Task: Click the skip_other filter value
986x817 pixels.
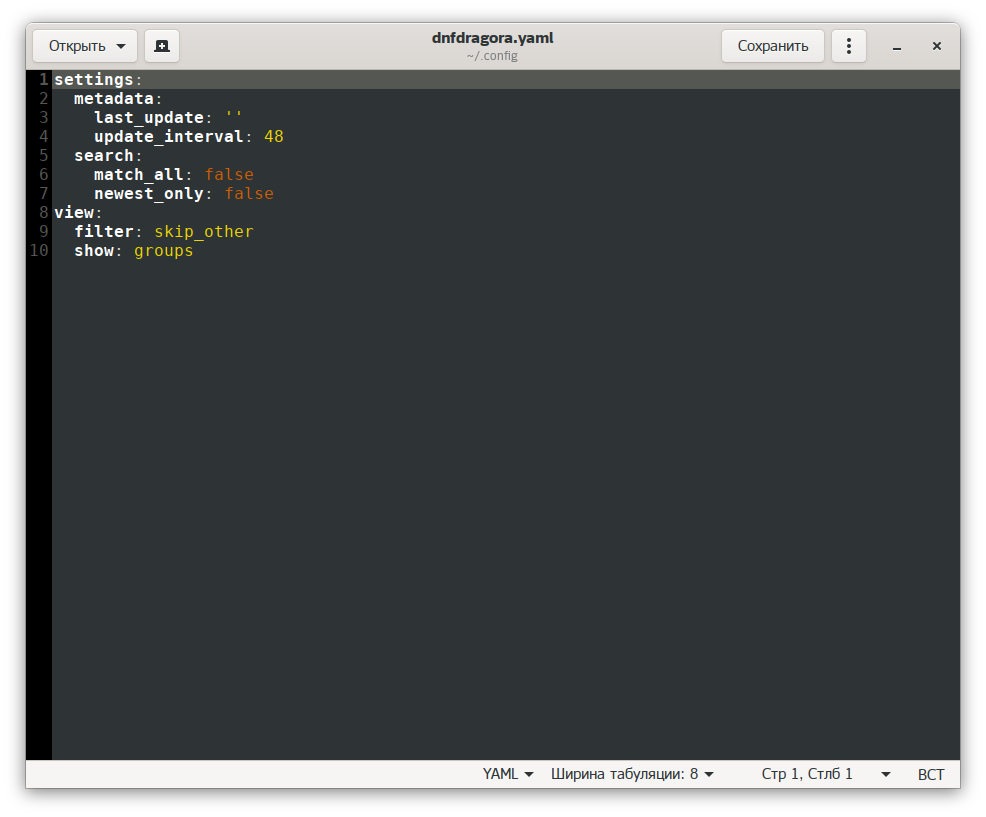Action: coord(204,231)
